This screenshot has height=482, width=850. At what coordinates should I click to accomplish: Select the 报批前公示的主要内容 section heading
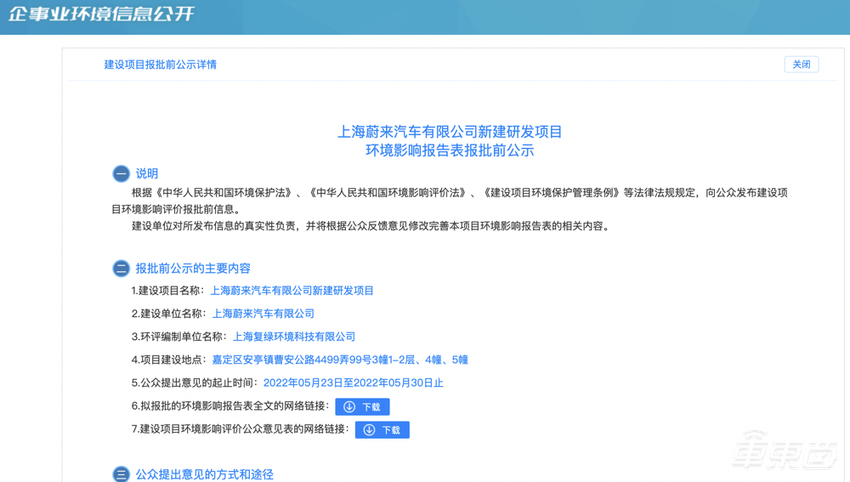(x=193, y=268)
